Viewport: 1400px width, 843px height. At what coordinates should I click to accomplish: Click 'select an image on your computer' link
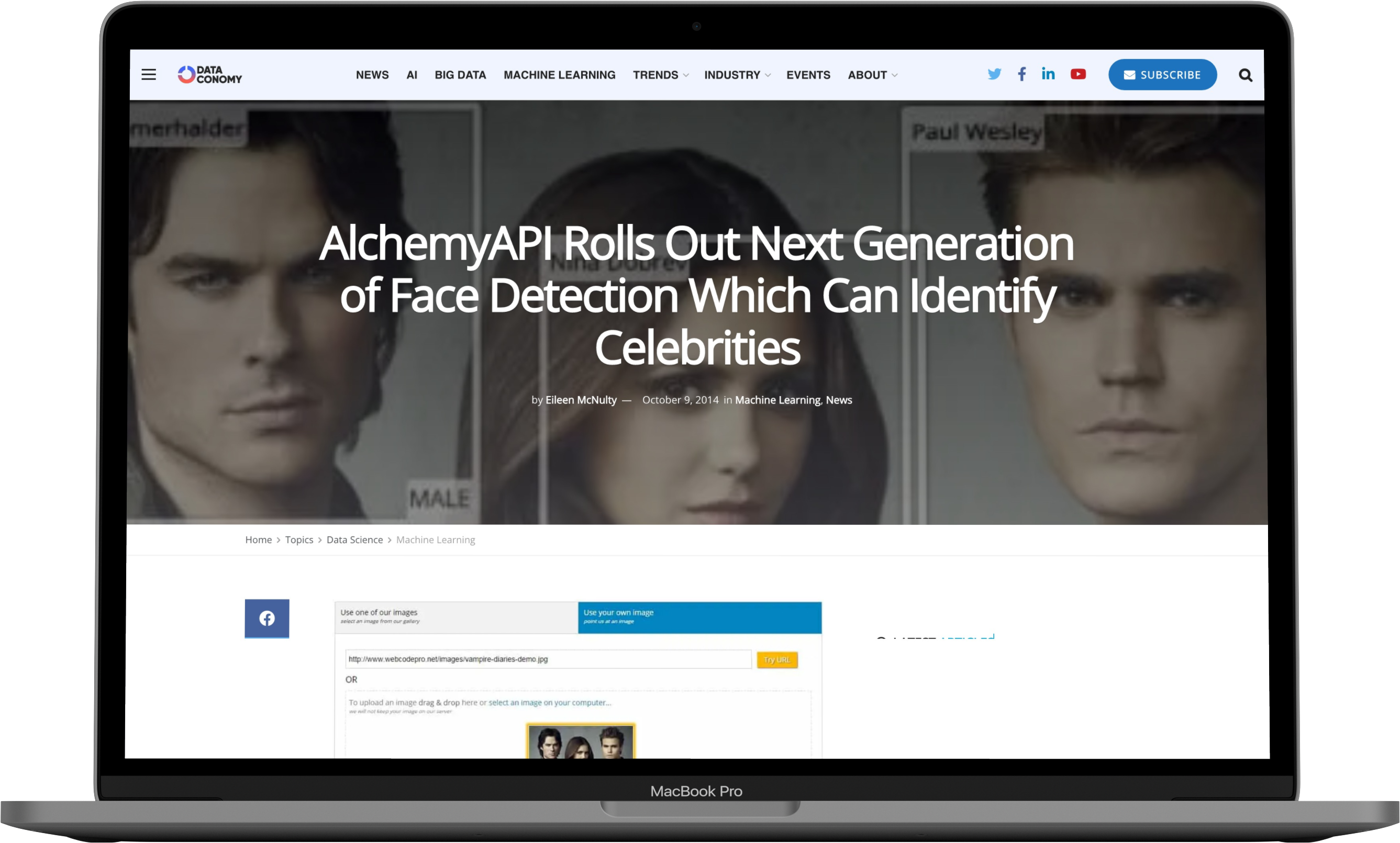click(x=549, y=703)
